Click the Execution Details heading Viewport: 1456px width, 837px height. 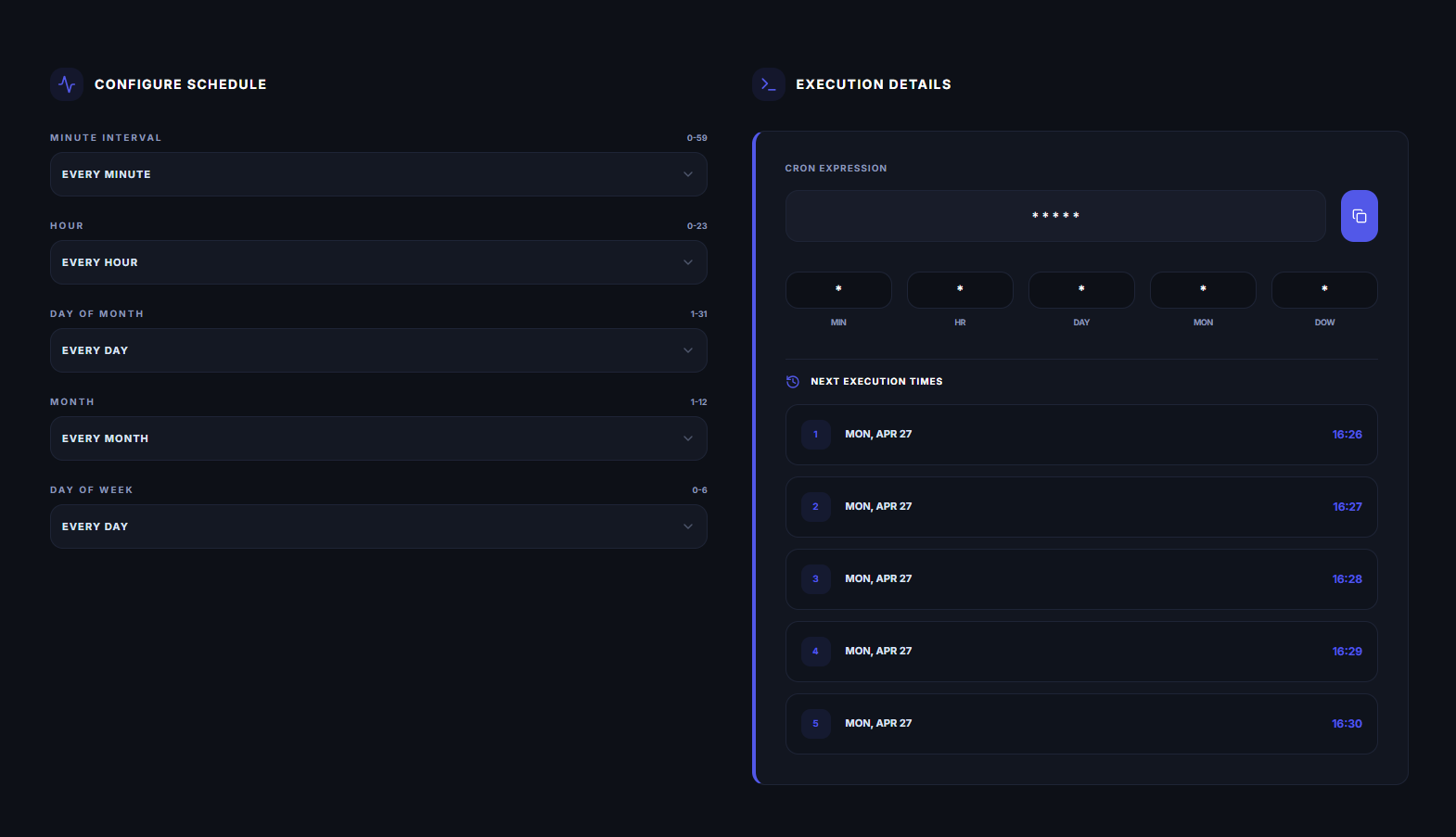click(874, 84)
